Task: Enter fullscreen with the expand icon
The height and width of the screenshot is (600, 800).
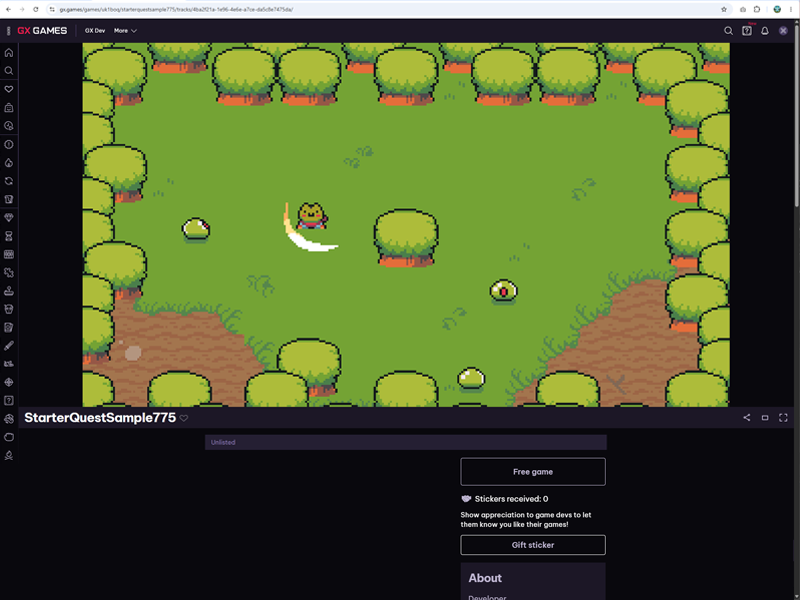Action: (x=783, y=417)
